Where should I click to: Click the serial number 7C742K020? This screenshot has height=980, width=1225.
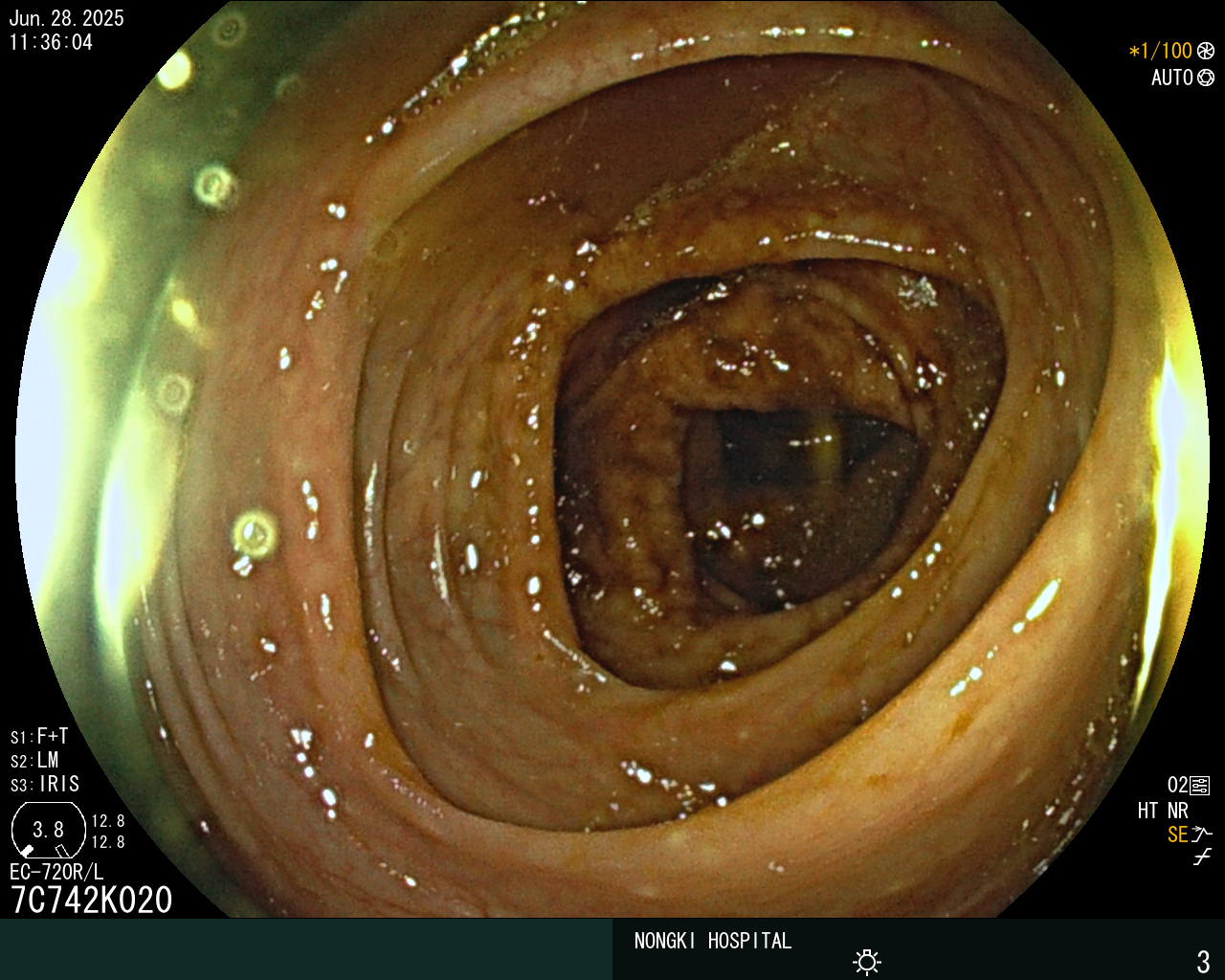(x=92, y=901)
